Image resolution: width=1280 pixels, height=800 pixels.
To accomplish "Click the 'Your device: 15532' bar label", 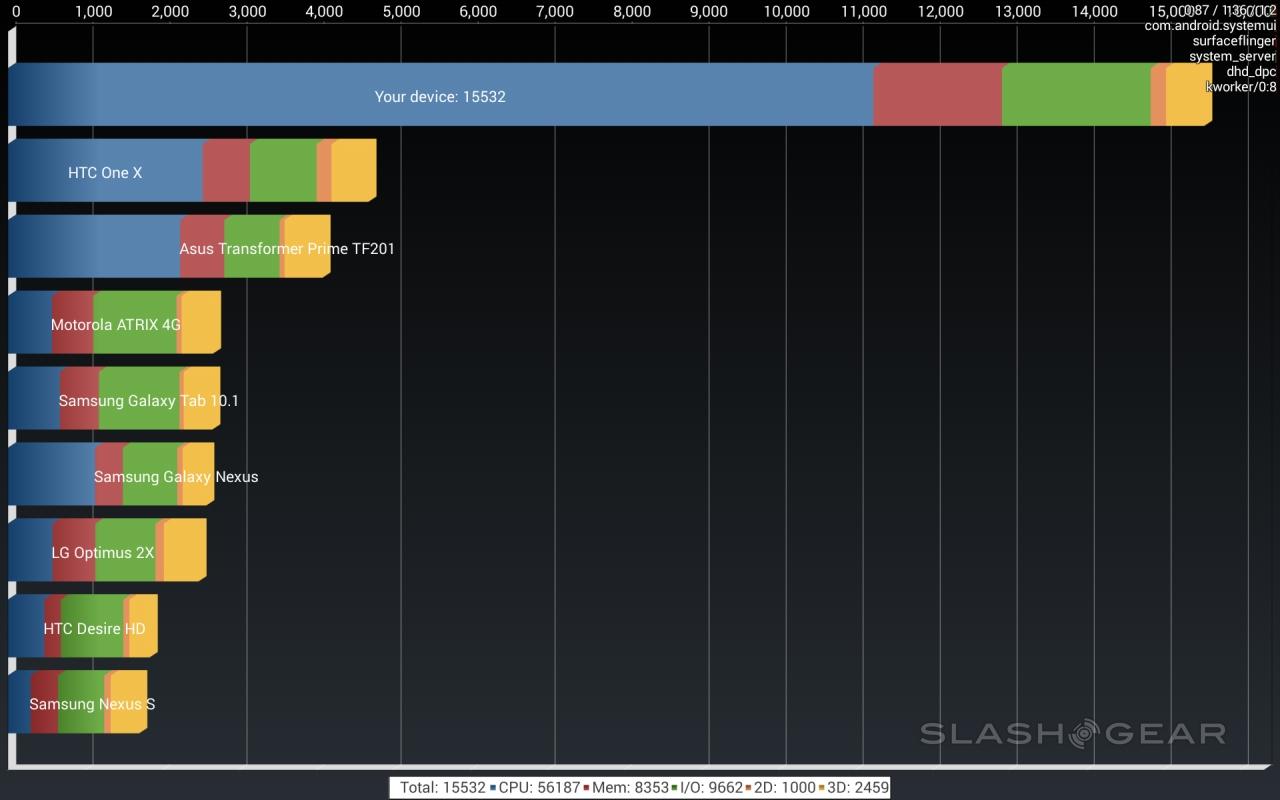I will tap(440, 97).
